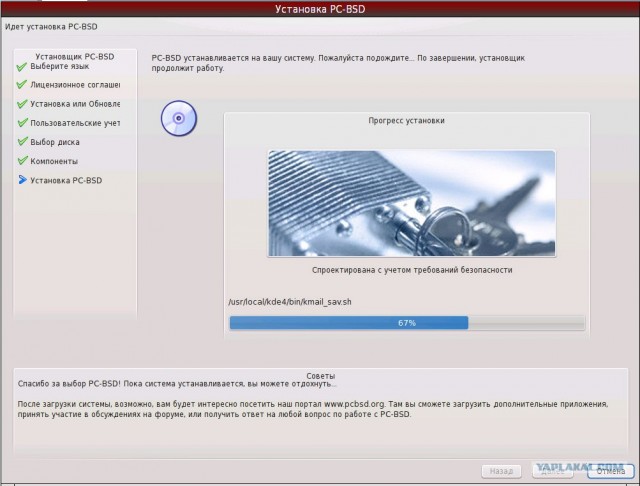The width and height of the screenshot is (640, 486).
Task: Click the www.pcbsd.org address in tips
Action: [354, 404]
